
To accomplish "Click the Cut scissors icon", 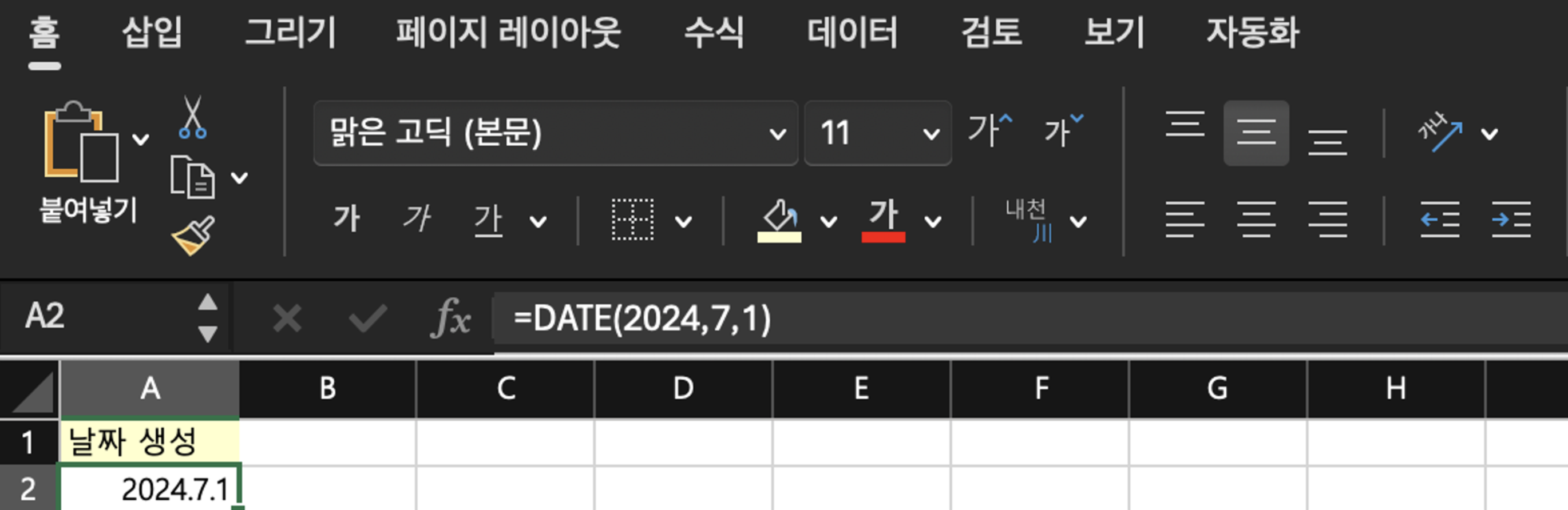I will tap(192, 117).
